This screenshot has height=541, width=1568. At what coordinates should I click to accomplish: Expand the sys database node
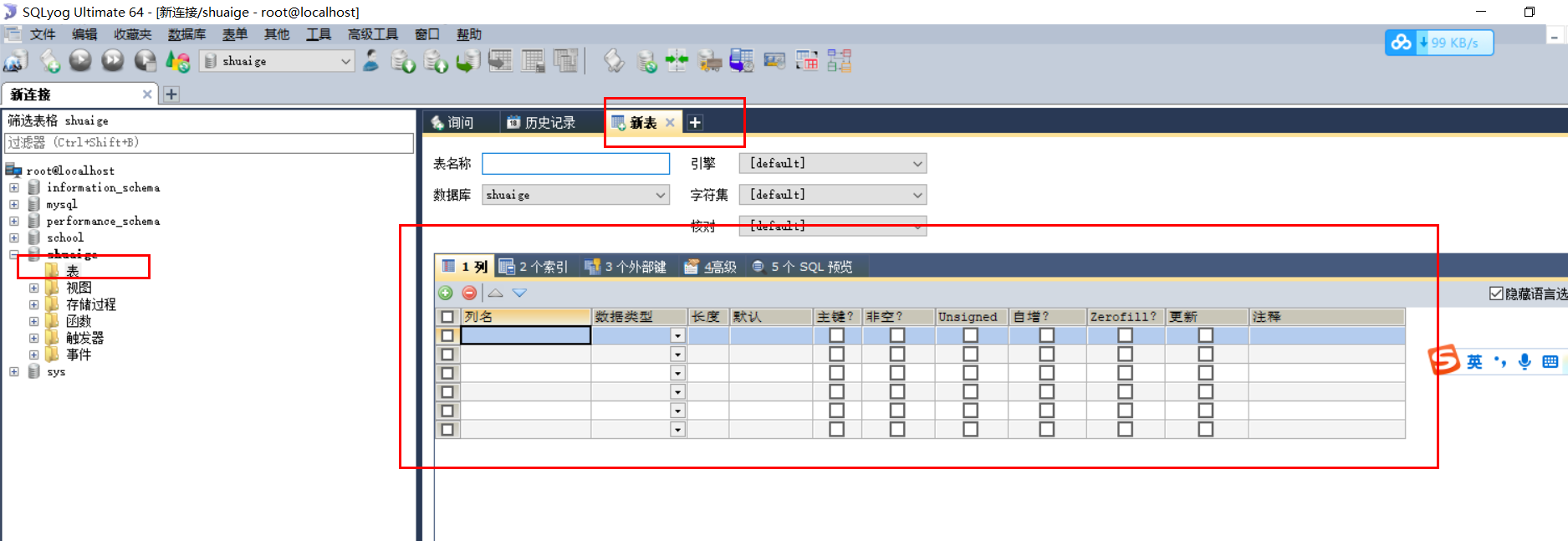point(14,371)
